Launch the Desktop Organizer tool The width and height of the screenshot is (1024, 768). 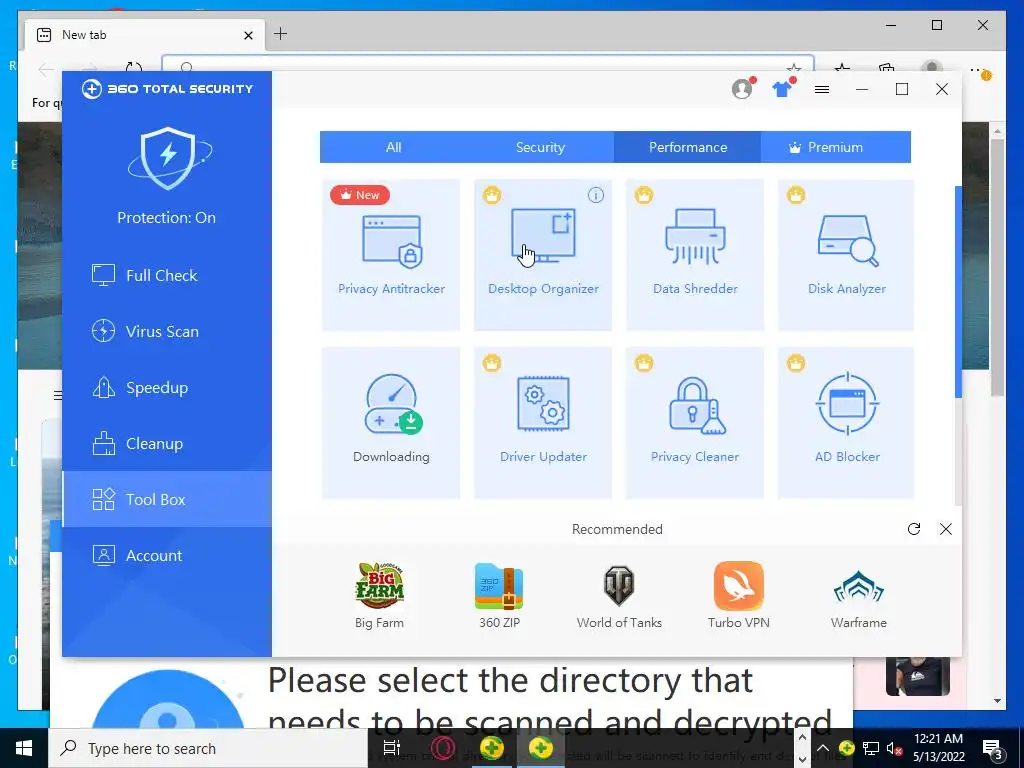pos(543,255)
